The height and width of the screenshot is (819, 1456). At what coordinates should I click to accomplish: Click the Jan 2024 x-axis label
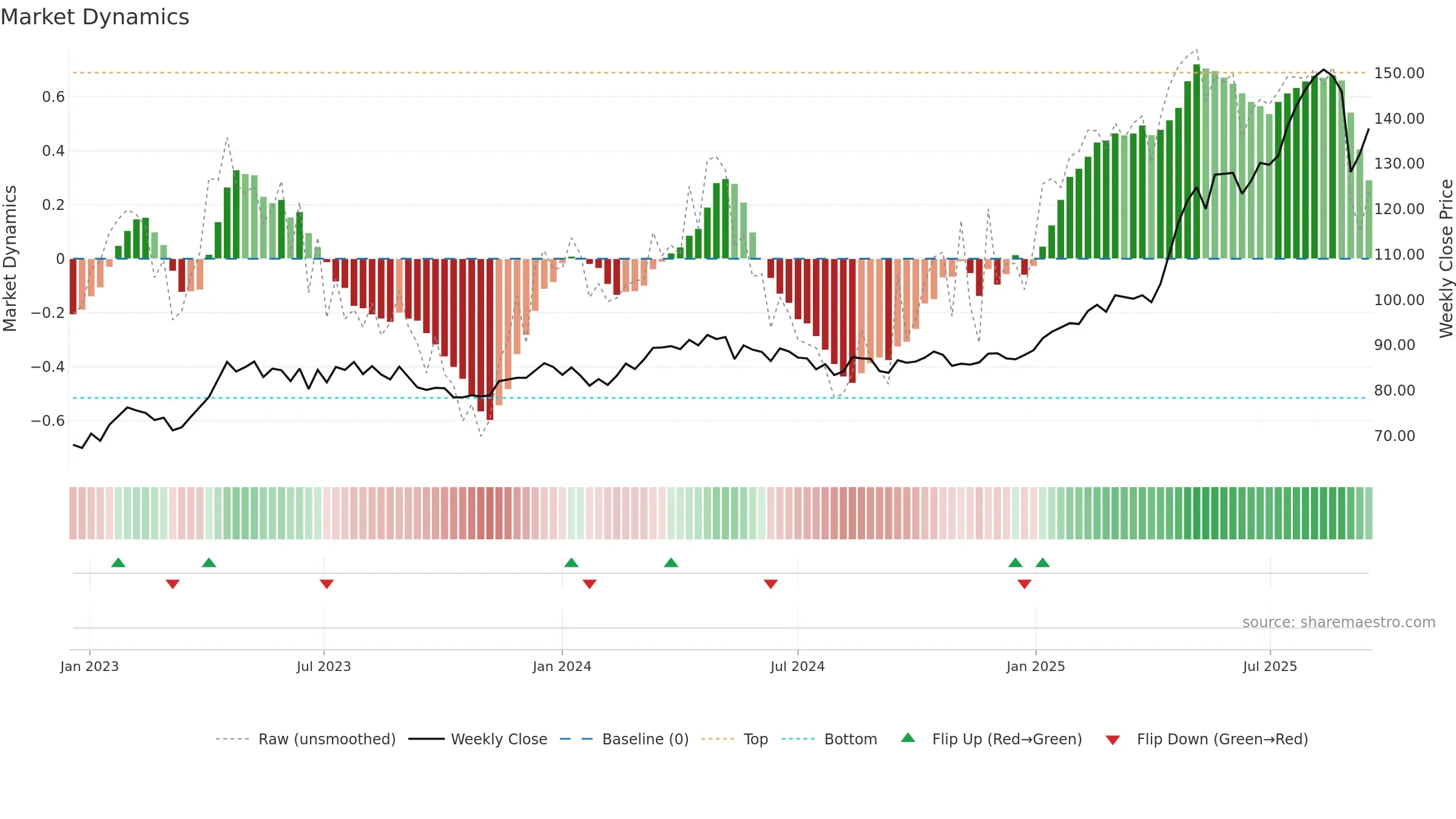pos(562,666)
